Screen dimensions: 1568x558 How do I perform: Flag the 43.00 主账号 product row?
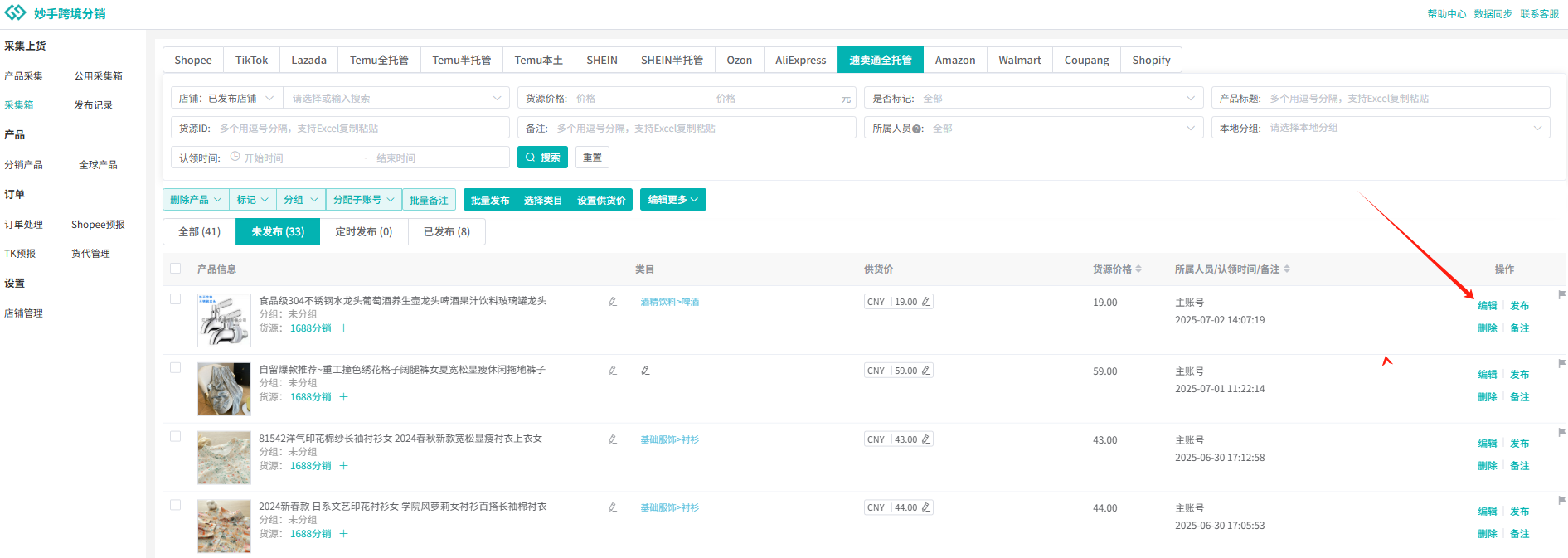point(1562,432)
